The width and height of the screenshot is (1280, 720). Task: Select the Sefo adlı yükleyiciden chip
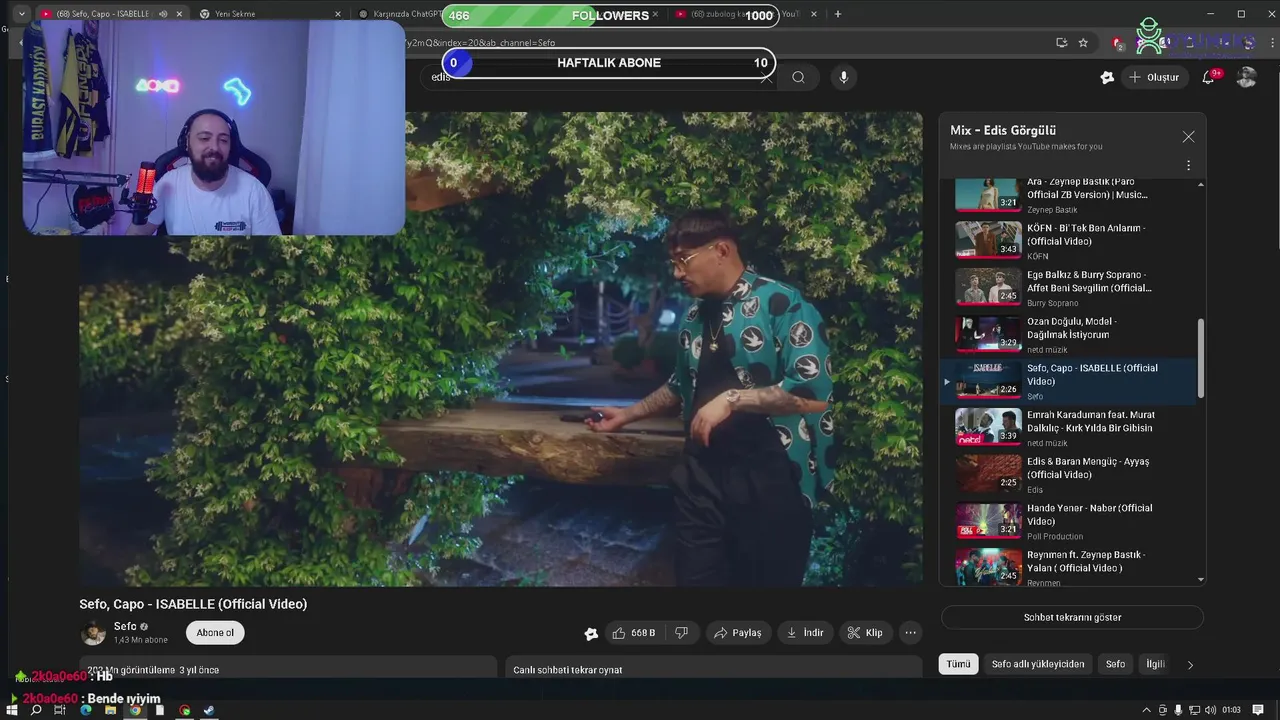pyautogui.click(x=1037, y=664)
